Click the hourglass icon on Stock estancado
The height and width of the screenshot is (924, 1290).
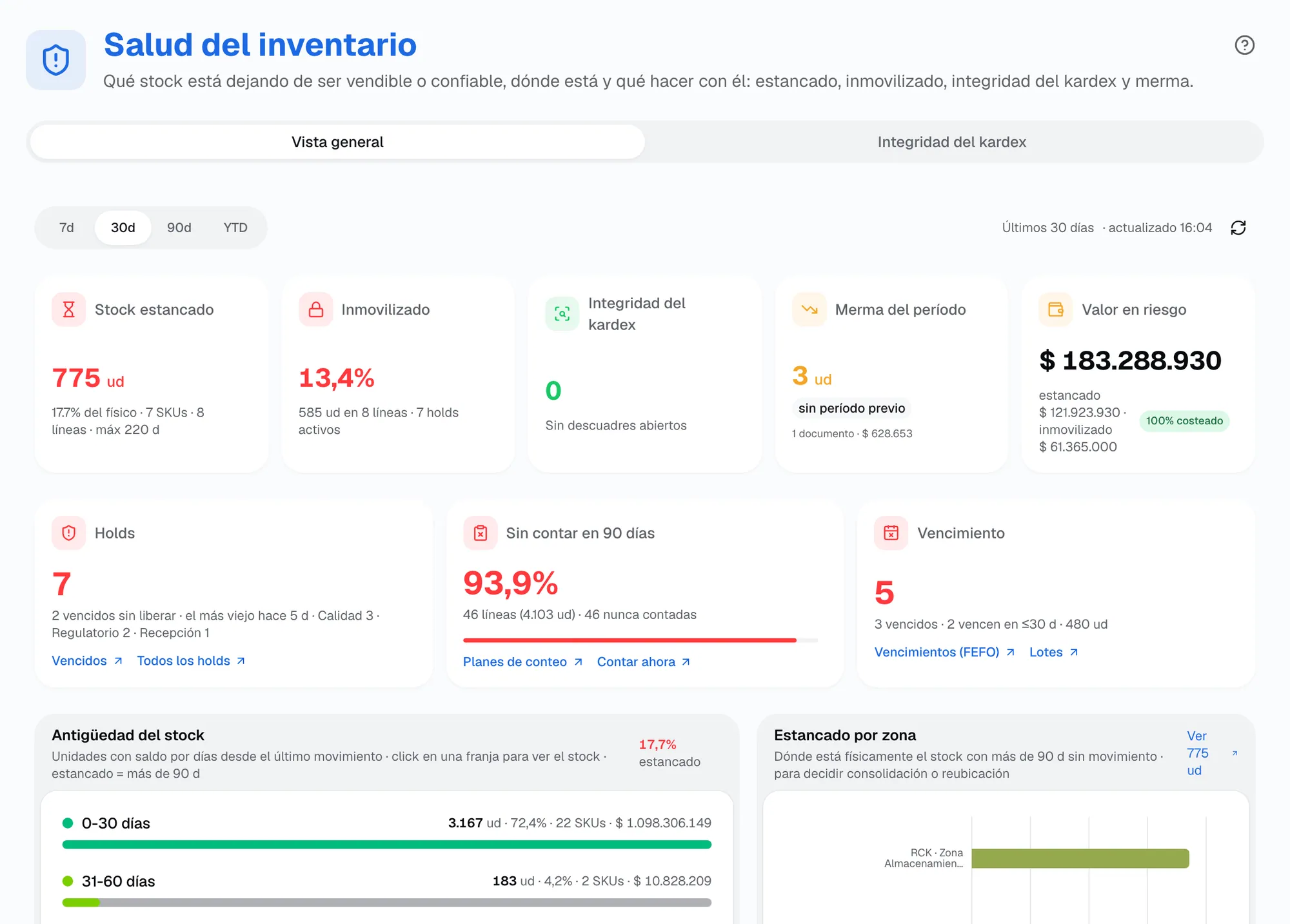point(69,310)
